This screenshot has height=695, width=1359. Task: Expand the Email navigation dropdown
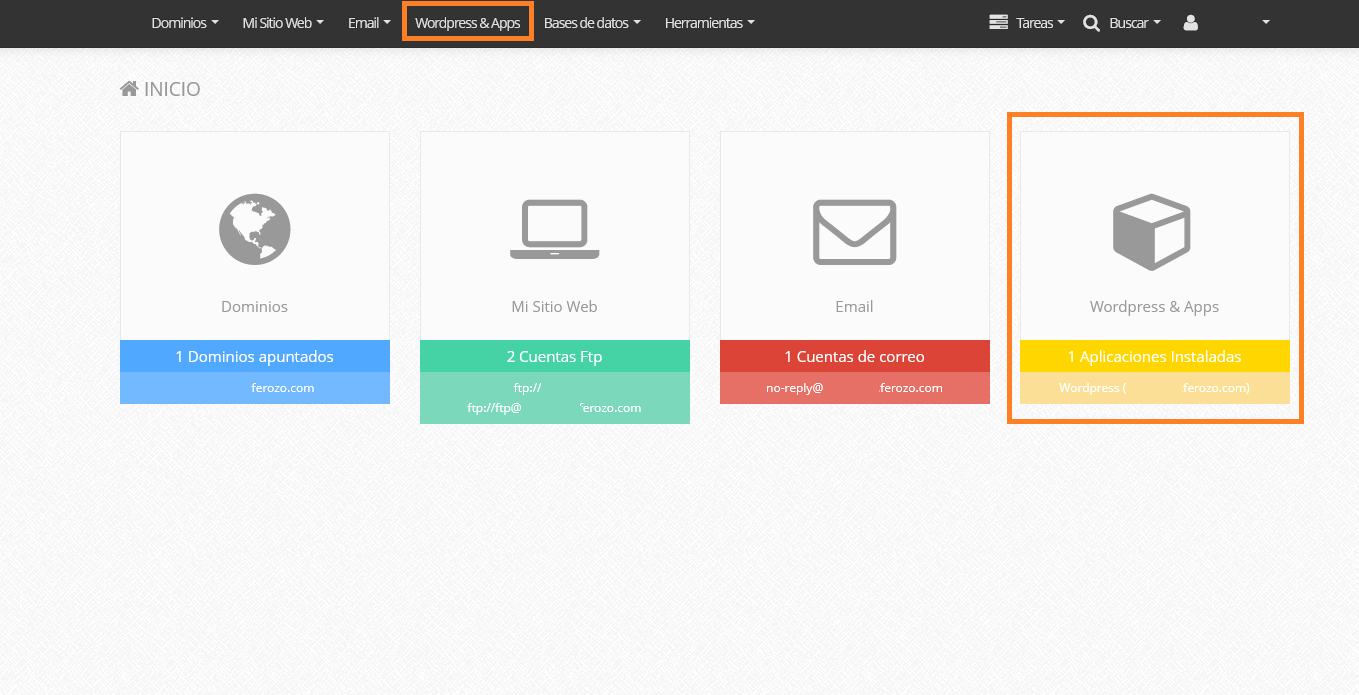tap(369, 22)
